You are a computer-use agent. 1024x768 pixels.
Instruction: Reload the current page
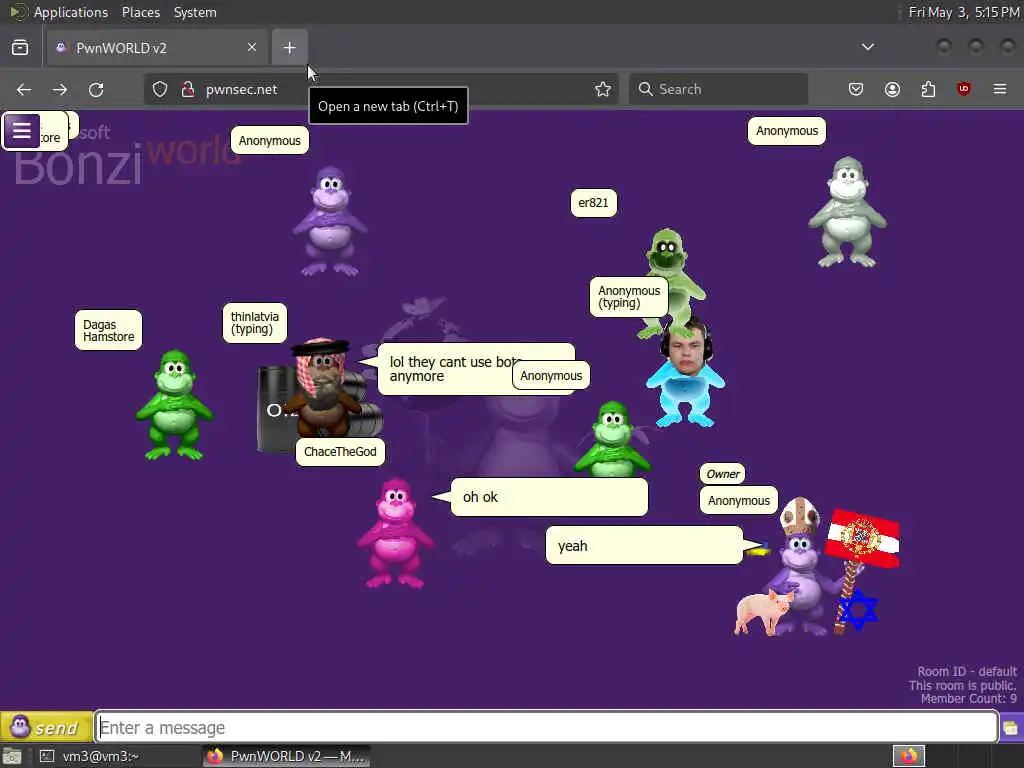96,89
